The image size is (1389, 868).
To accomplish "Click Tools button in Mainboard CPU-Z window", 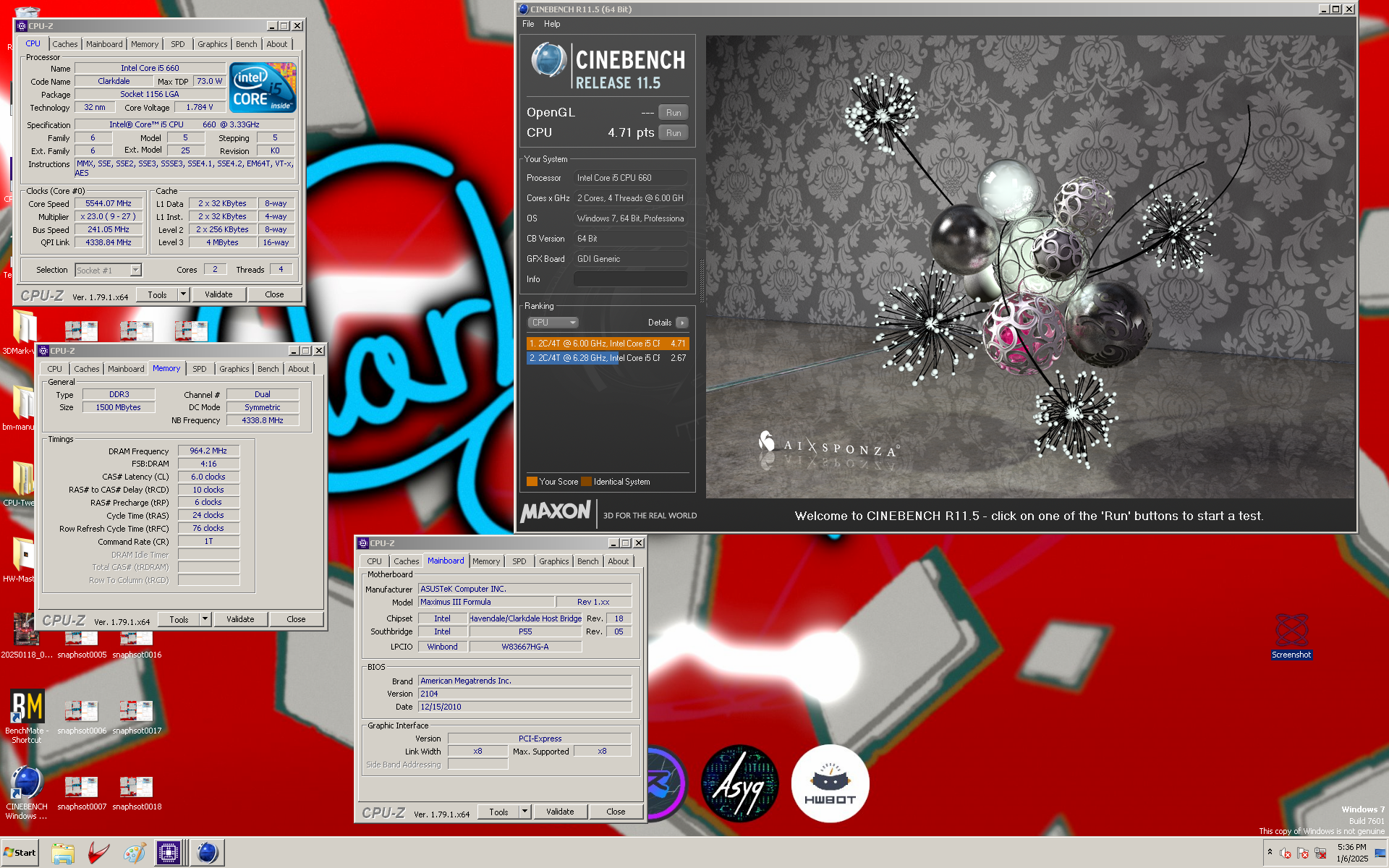I will point(498,812).
